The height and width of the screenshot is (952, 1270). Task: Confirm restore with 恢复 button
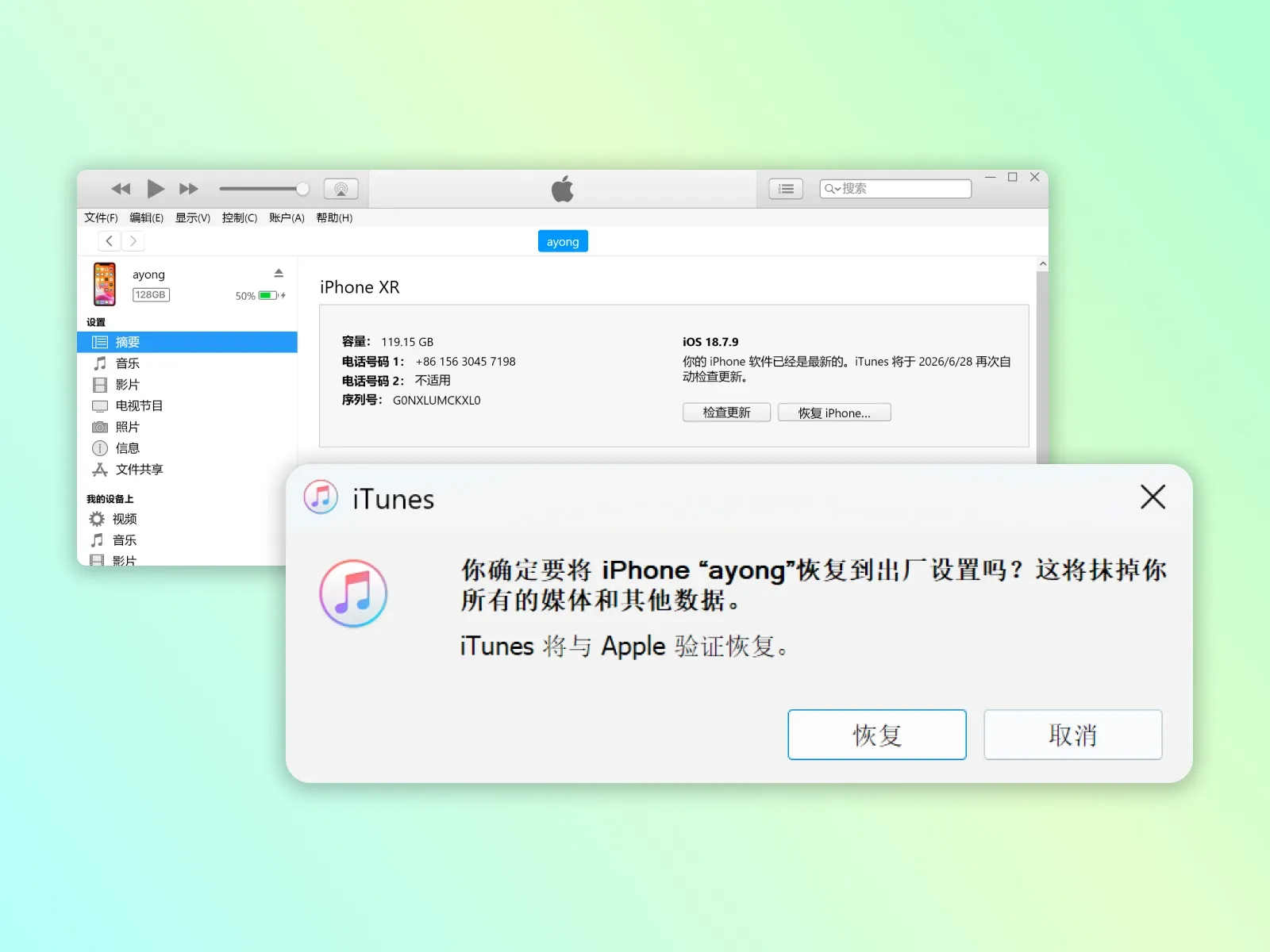point(877,735)
